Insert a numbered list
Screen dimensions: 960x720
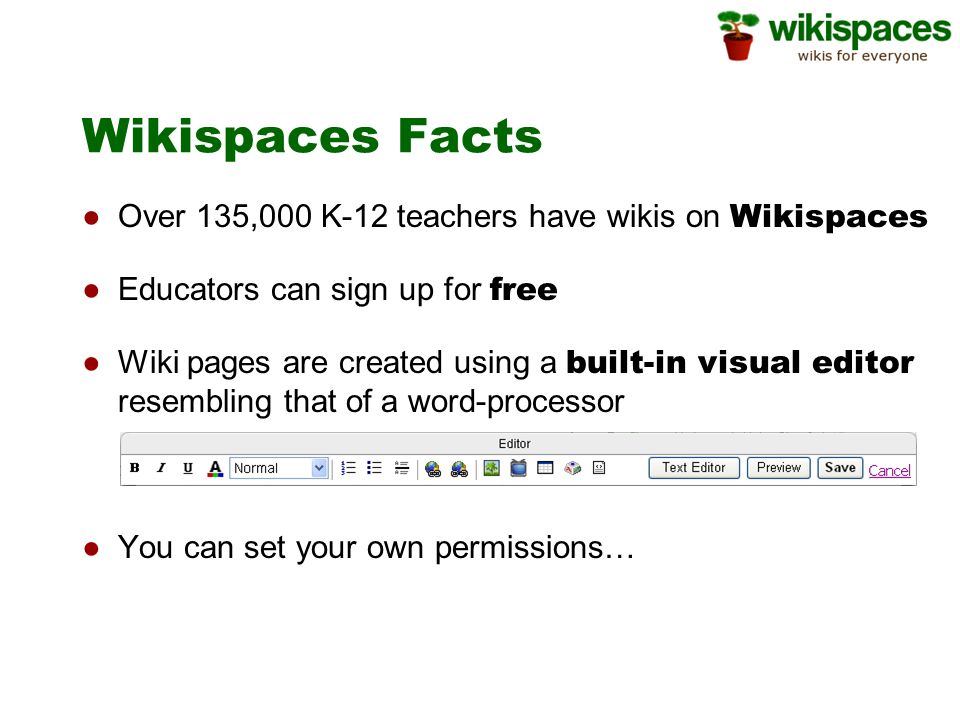coord(348,468)
